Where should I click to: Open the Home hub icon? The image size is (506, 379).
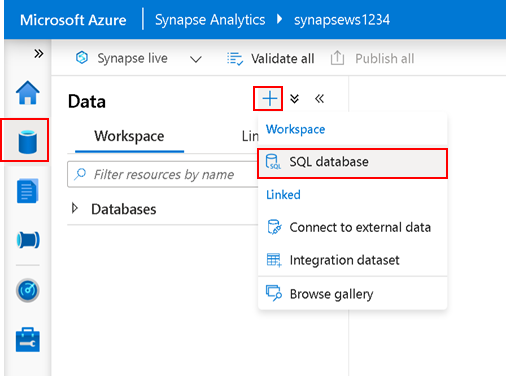coord(28,93)
